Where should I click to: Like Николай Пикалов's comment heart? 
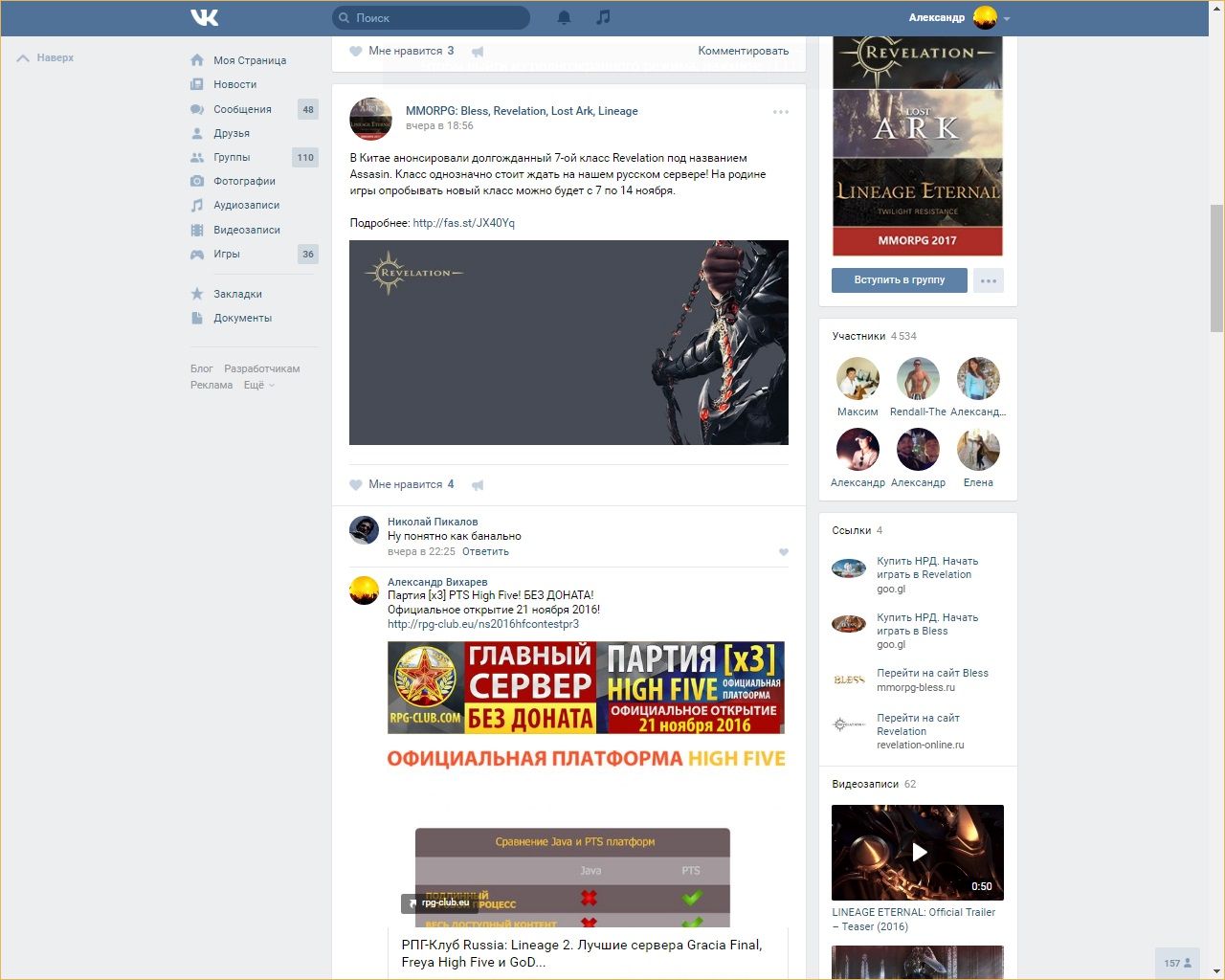click(x=784, y=552)
